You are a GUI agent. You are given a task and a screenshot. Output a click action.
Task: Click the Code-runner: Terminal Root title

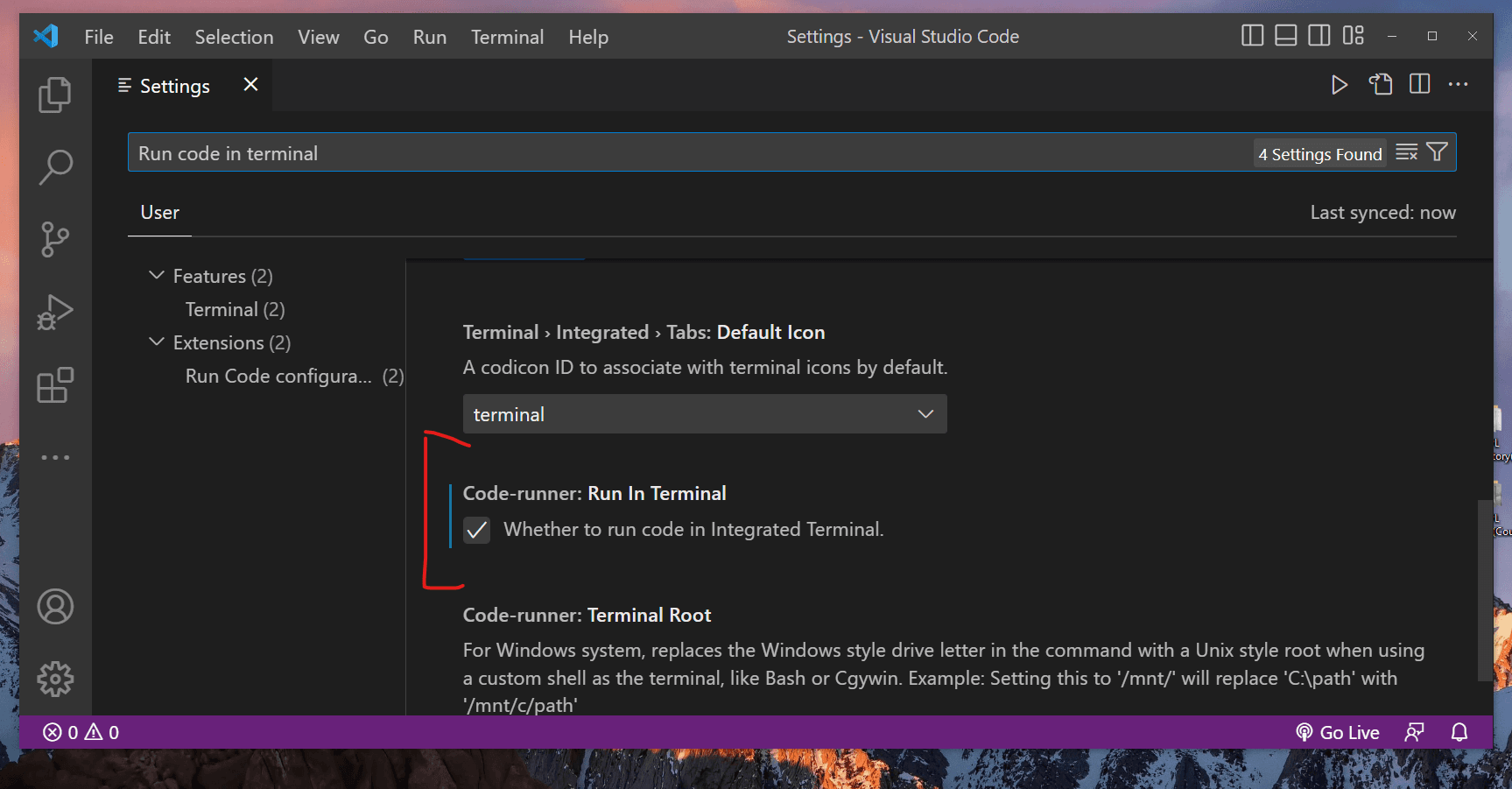[587, 615]
